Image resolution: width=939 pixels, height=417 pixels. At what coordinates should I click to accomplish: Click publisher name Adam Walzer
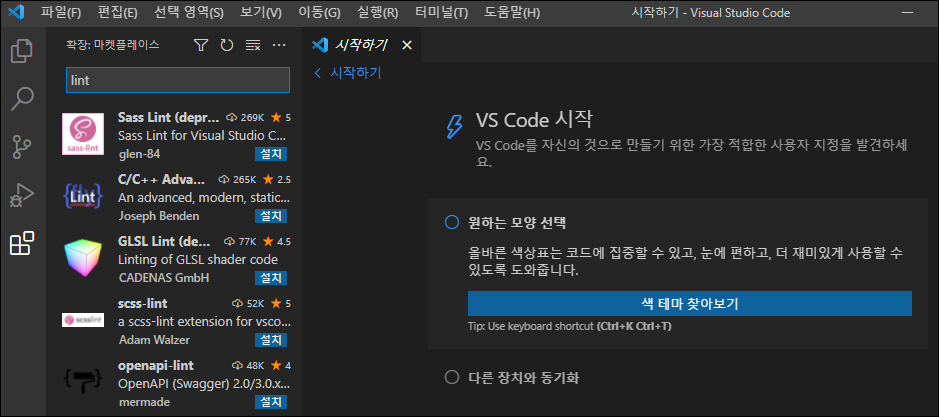click(x=154, y=340)
